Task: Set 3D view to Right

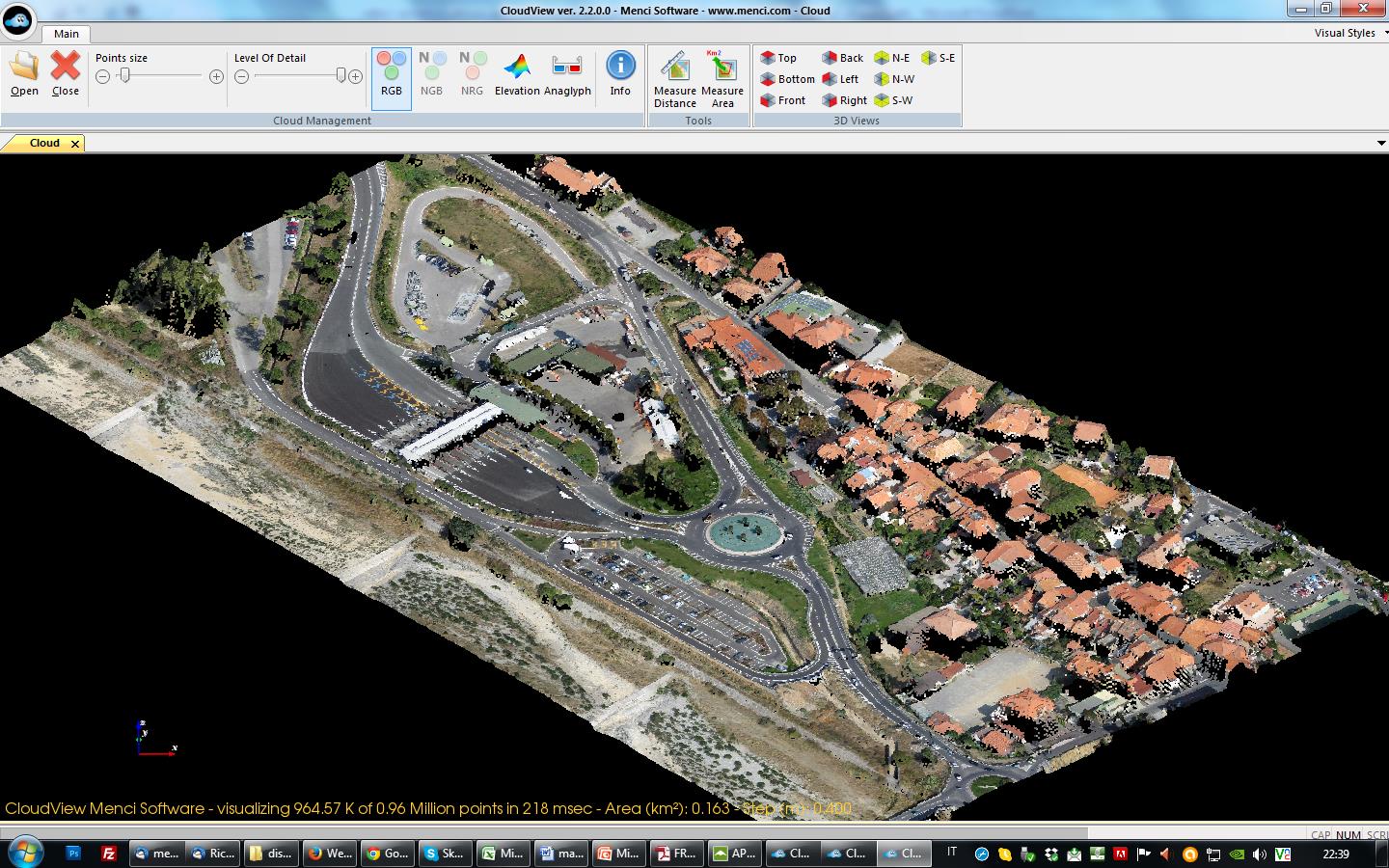Action: tap(845, 100)
